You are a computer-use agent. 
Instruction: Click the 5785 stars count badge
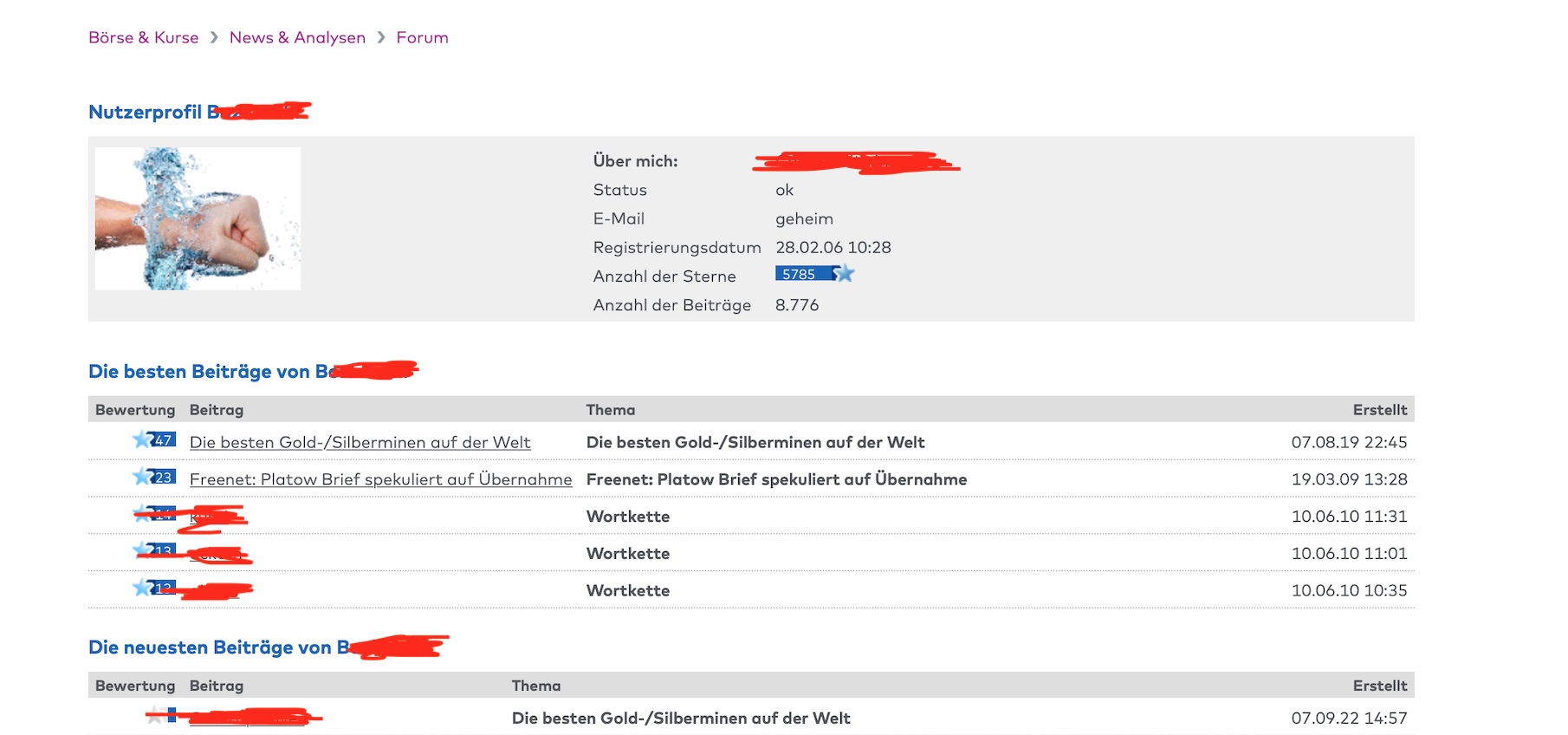tap(800, 274)
